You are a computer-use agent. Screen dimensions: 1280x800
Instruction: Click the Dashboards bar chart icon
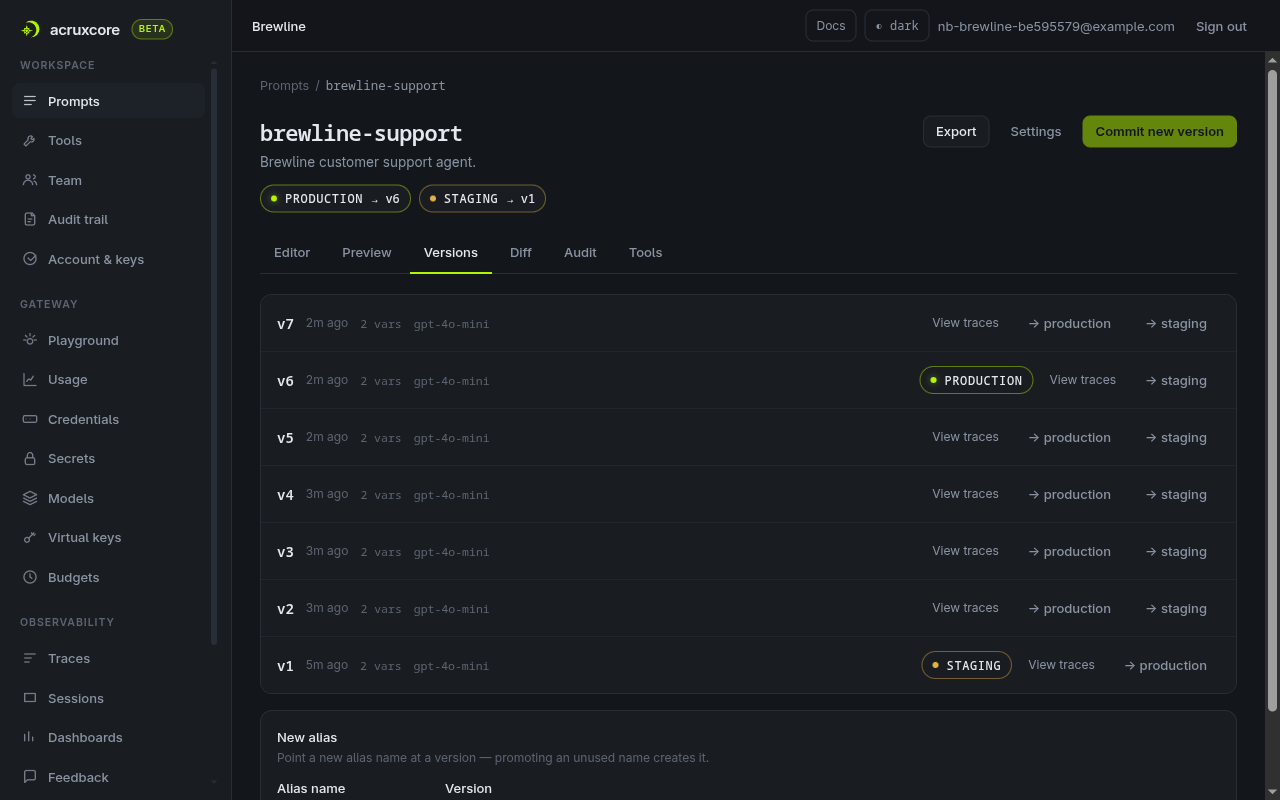click(30, 737)
